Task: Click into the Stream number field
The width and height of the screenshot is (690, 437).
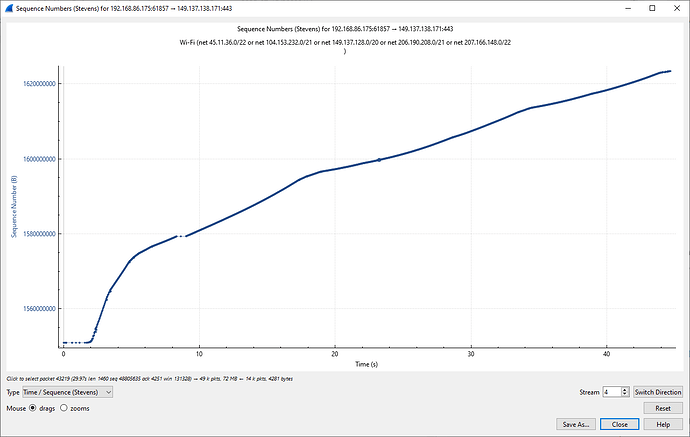Action: click(x=609, y=393)
